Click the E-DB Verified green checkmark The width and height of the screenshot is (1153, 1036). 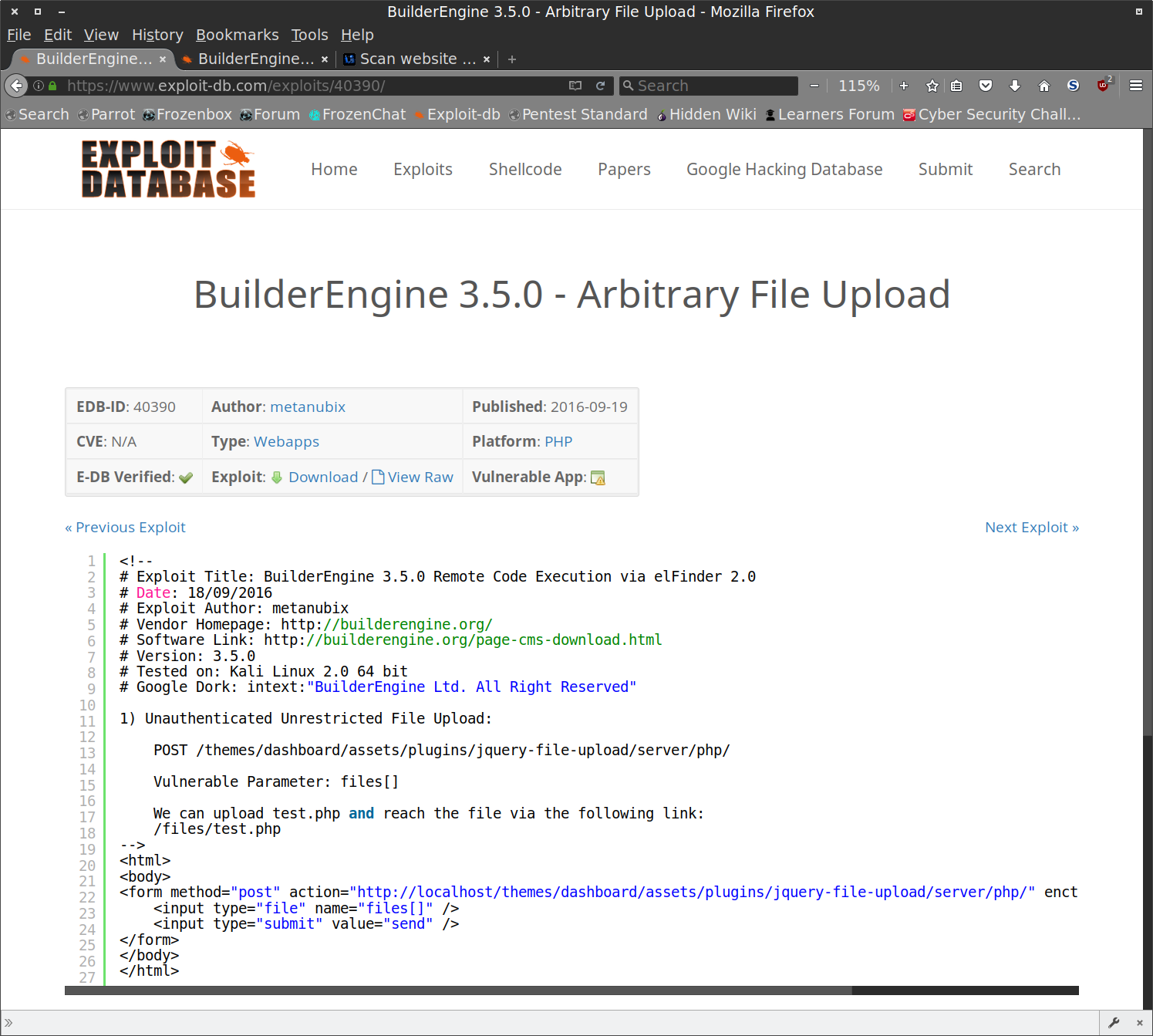point(186,478)
